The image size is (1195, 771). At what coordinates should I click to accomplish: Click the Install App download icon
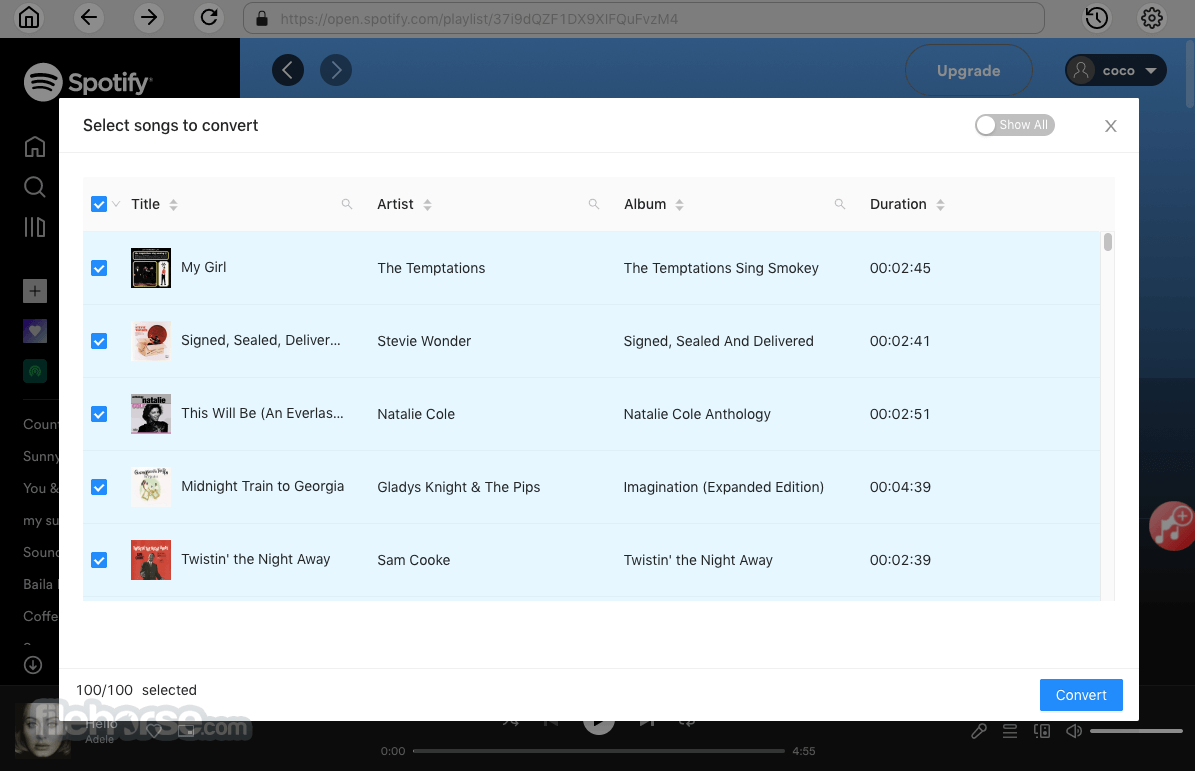pyautogui.click(x=33, y=665)
